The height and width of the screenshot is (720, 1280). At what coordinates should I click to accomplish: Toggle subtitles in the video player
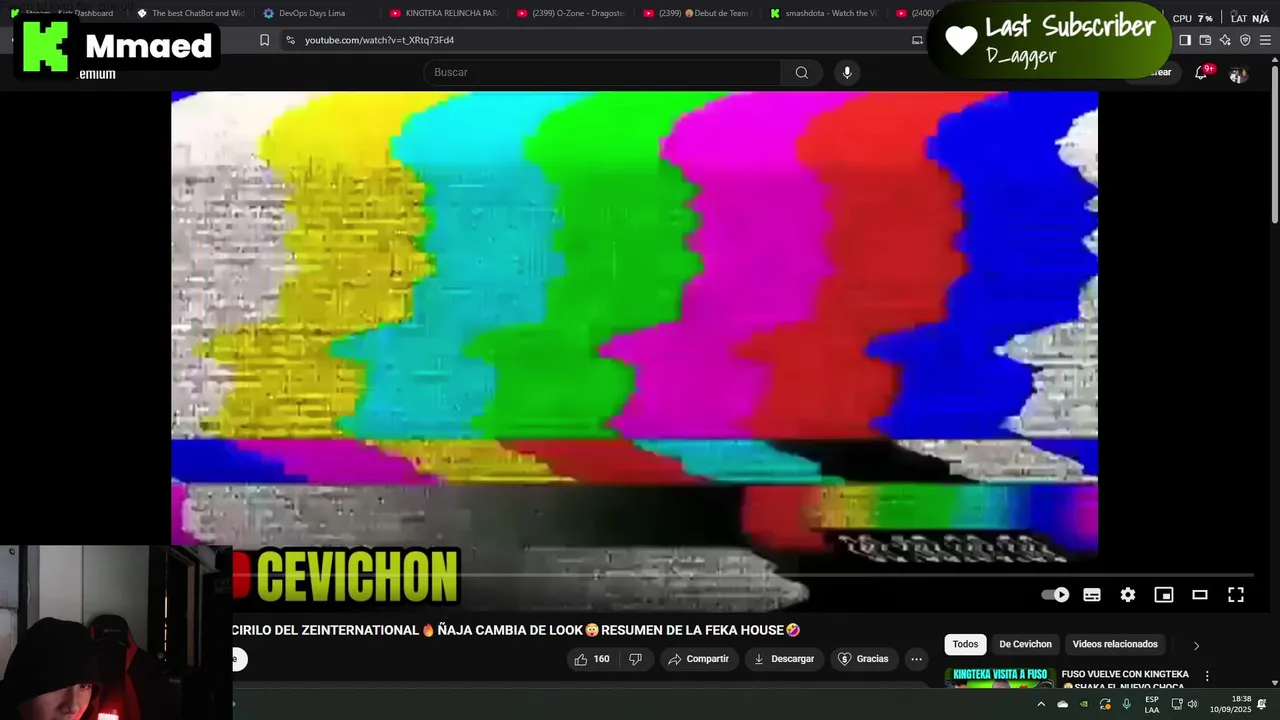pyautogui.click(x=1092, y=595)
